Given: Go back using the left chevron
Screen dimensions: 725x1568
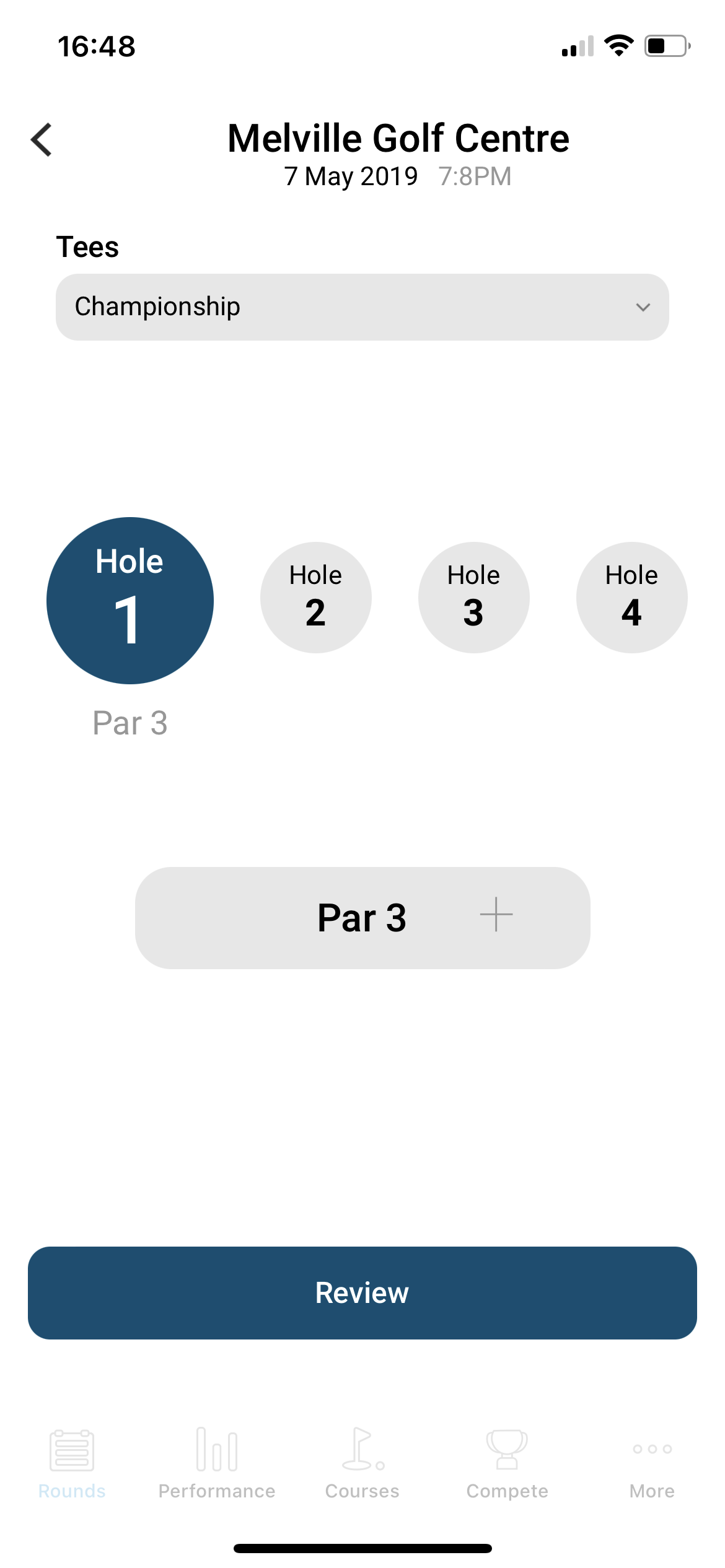Looking at the screenshot, I should [42, 139].
